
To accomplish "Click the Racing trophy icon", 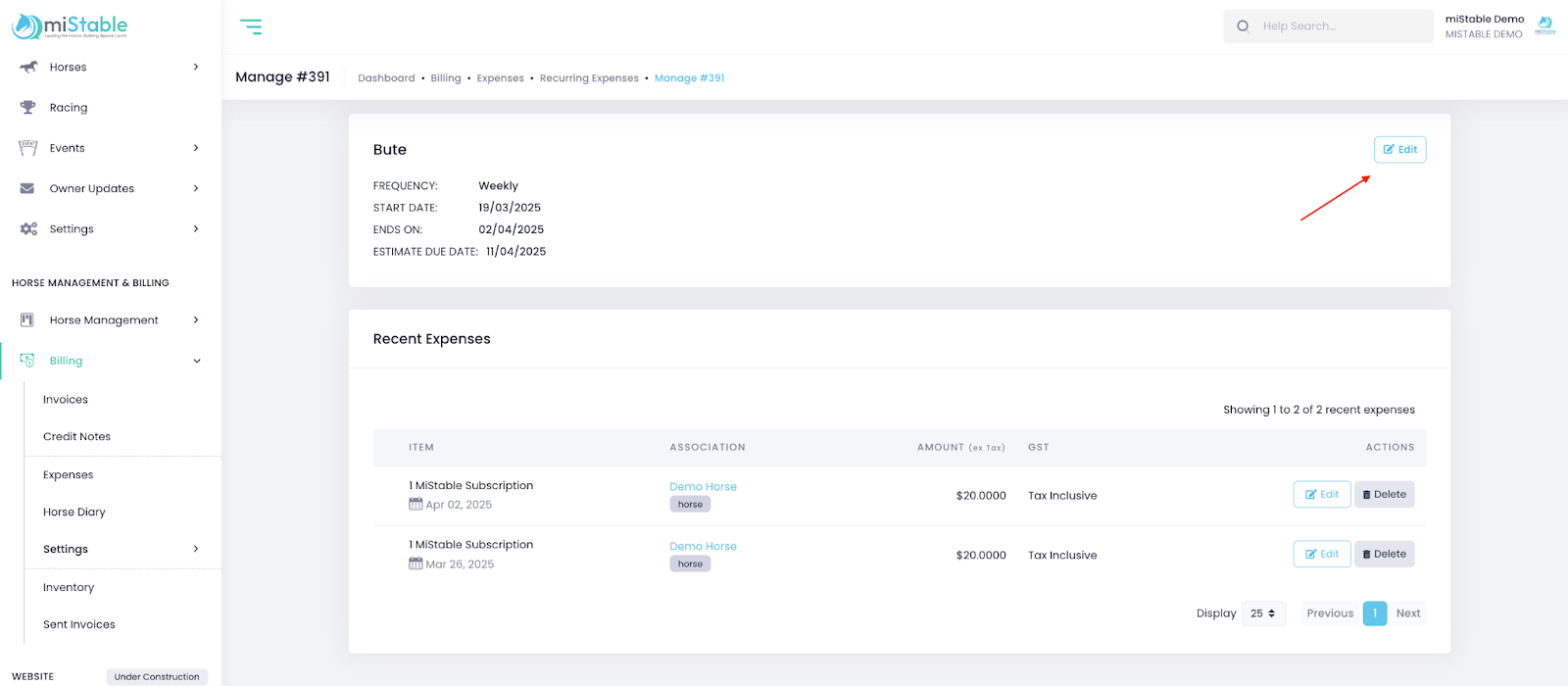I will coord(28,108).
